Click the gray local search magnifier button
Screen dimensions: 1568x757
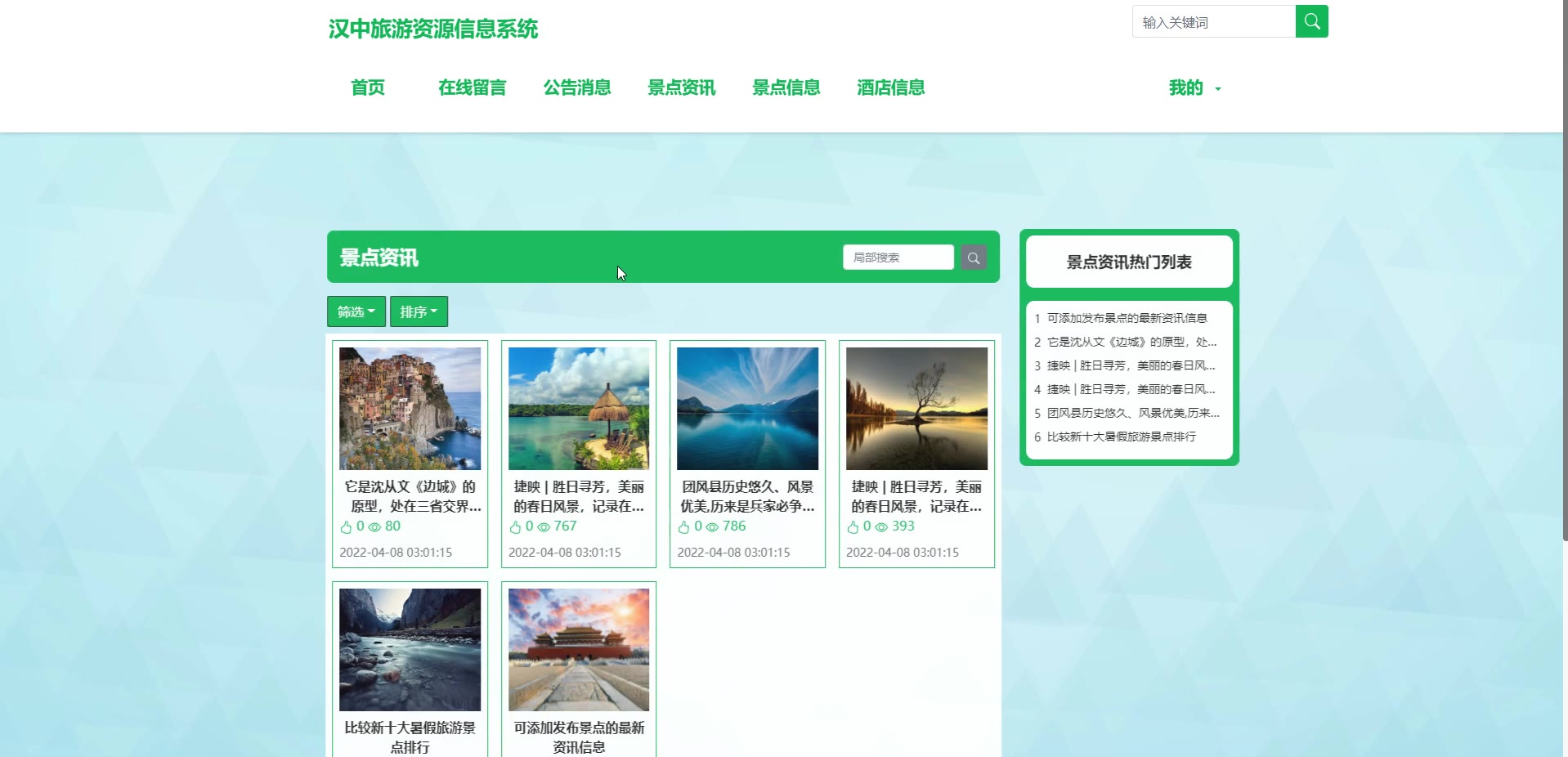click(973, 258)
